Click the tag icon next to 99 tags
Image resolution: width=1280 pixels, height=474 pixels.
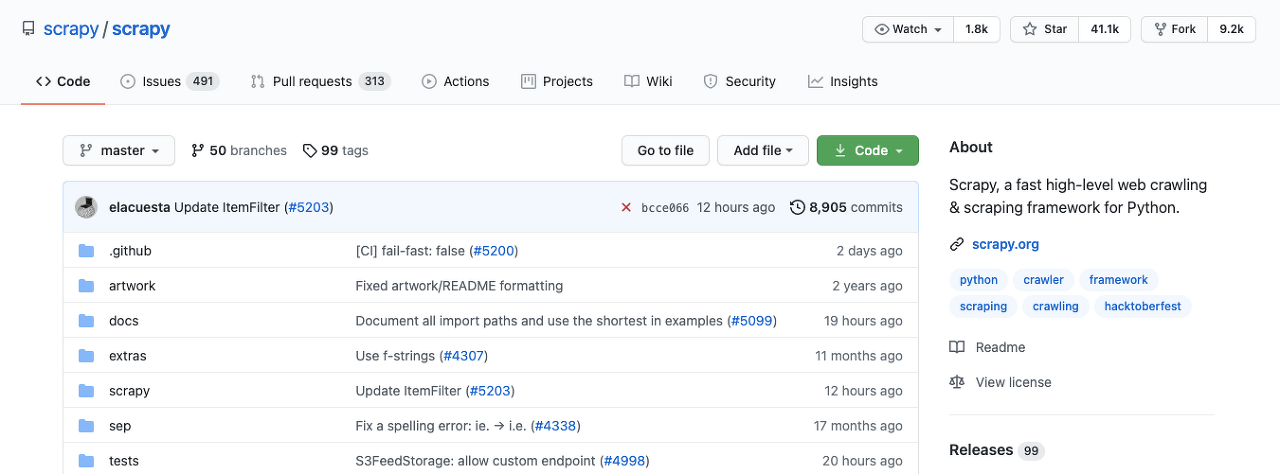[x=310, y=150]
